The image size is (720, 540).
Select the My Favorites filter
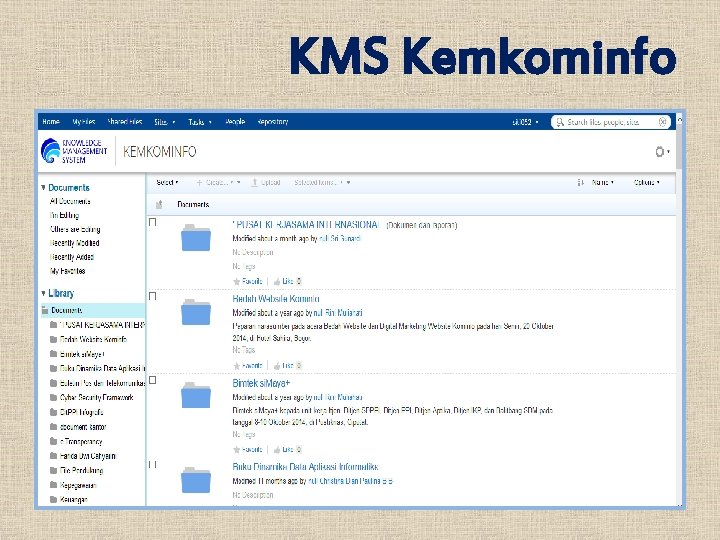[68, 271]
